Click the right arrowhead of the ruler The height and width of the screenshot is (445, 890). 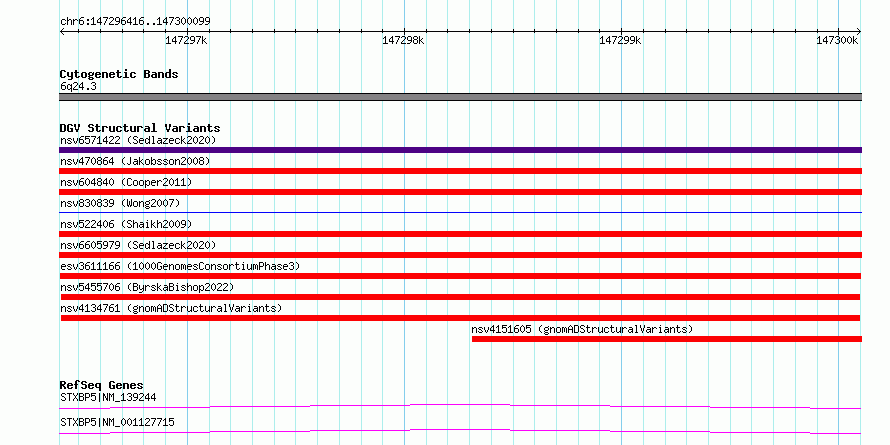click(859, 32)
